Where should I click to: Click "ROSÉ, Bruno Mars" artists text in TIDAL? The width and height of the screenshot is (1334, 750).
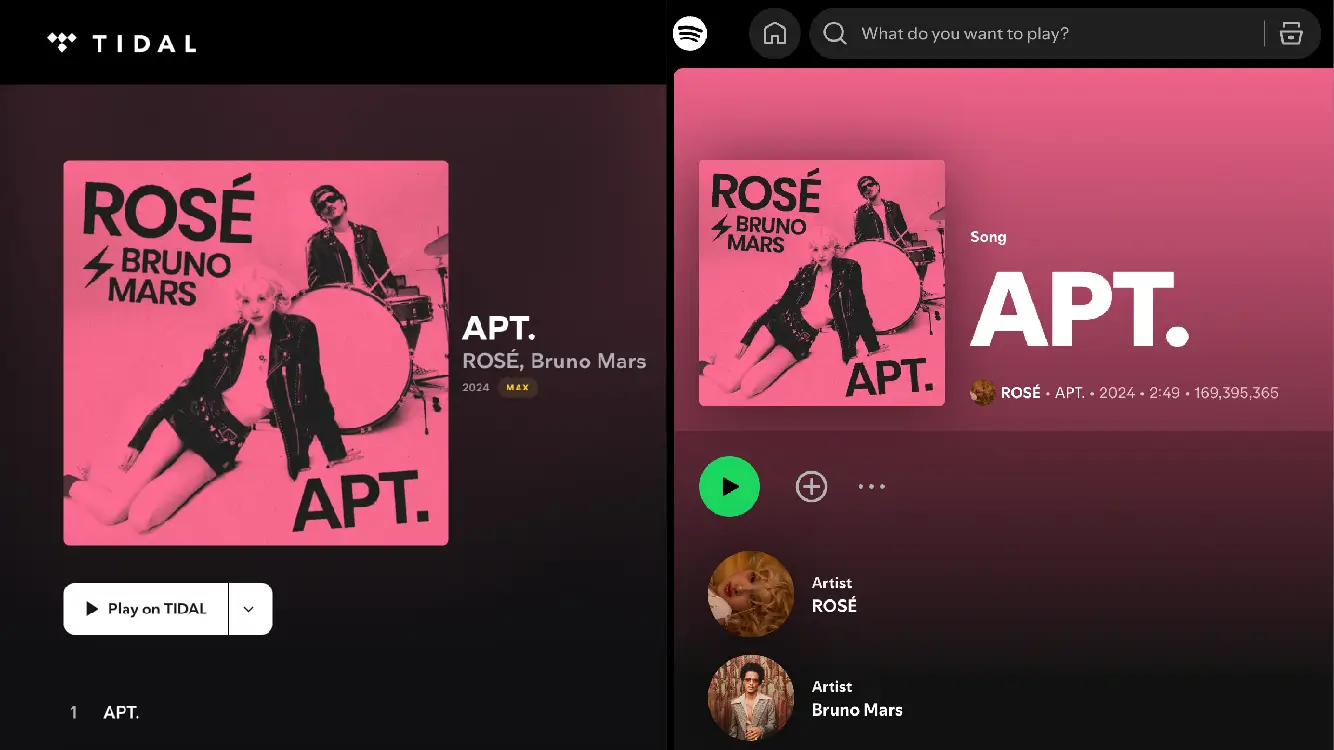pyautogui.click(x=554, y=361)
